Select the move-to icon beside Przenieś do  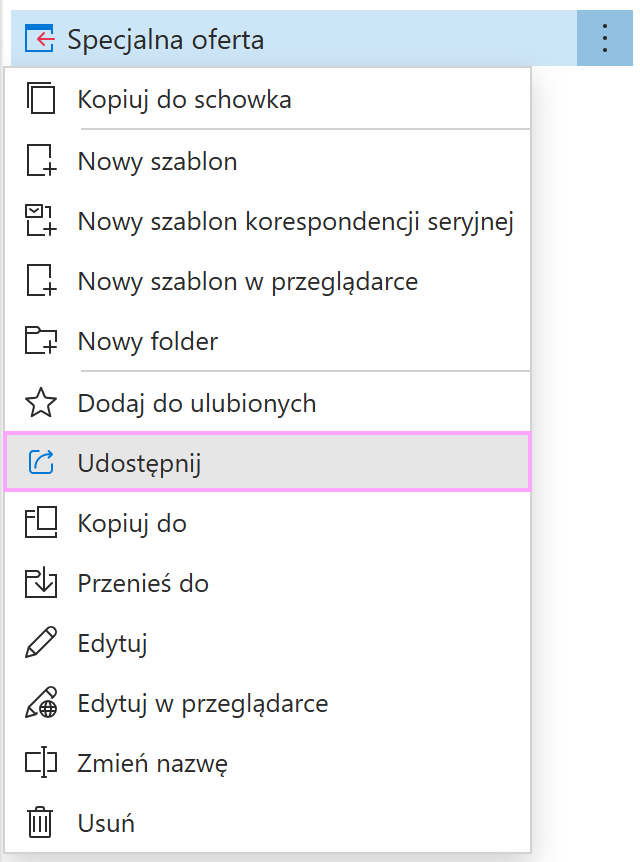point(40,582)
